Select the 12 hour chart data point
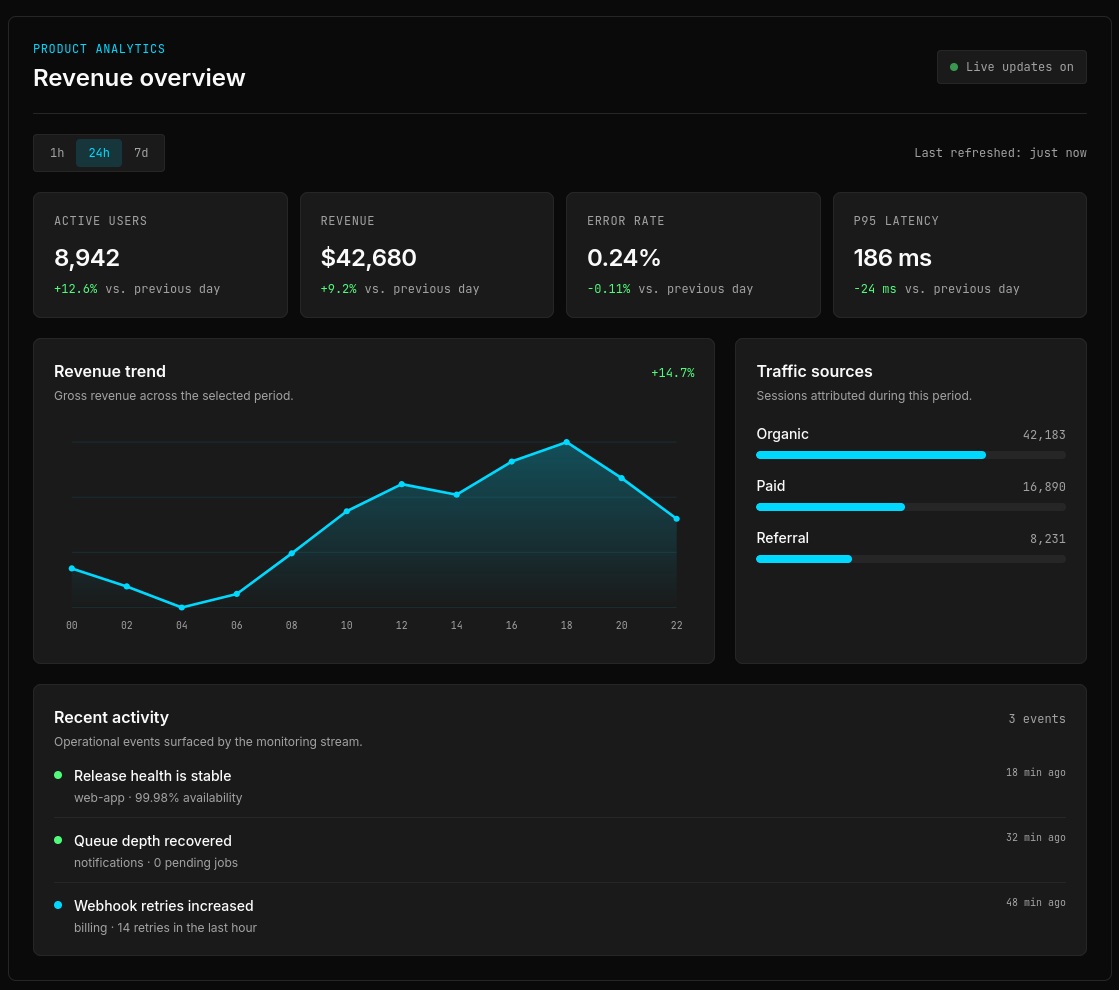The image size is (1119, 990). click(x=402, y=484)
